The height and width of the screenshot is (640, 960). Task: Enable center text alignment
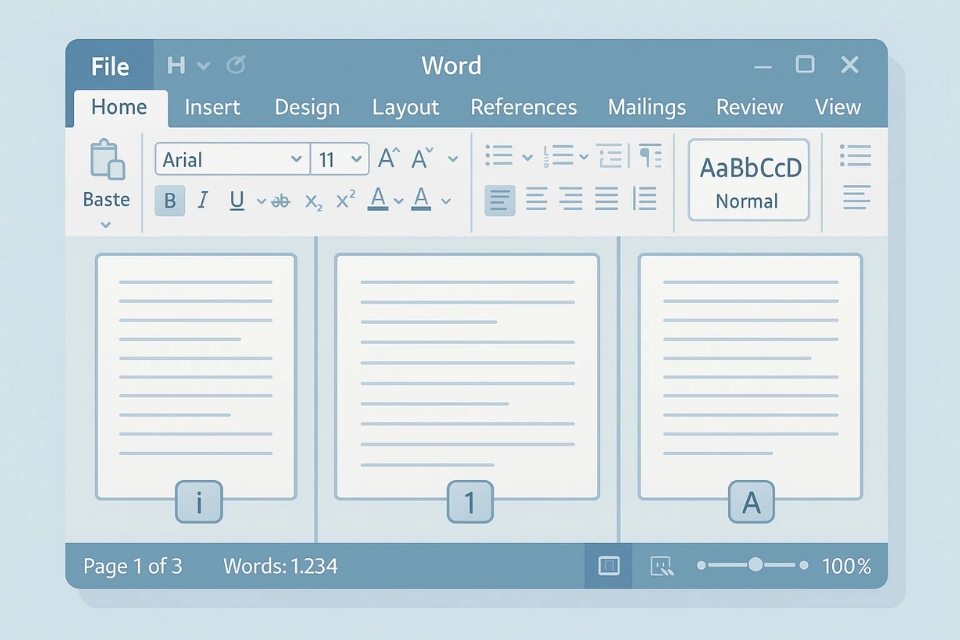pos(536,199)
